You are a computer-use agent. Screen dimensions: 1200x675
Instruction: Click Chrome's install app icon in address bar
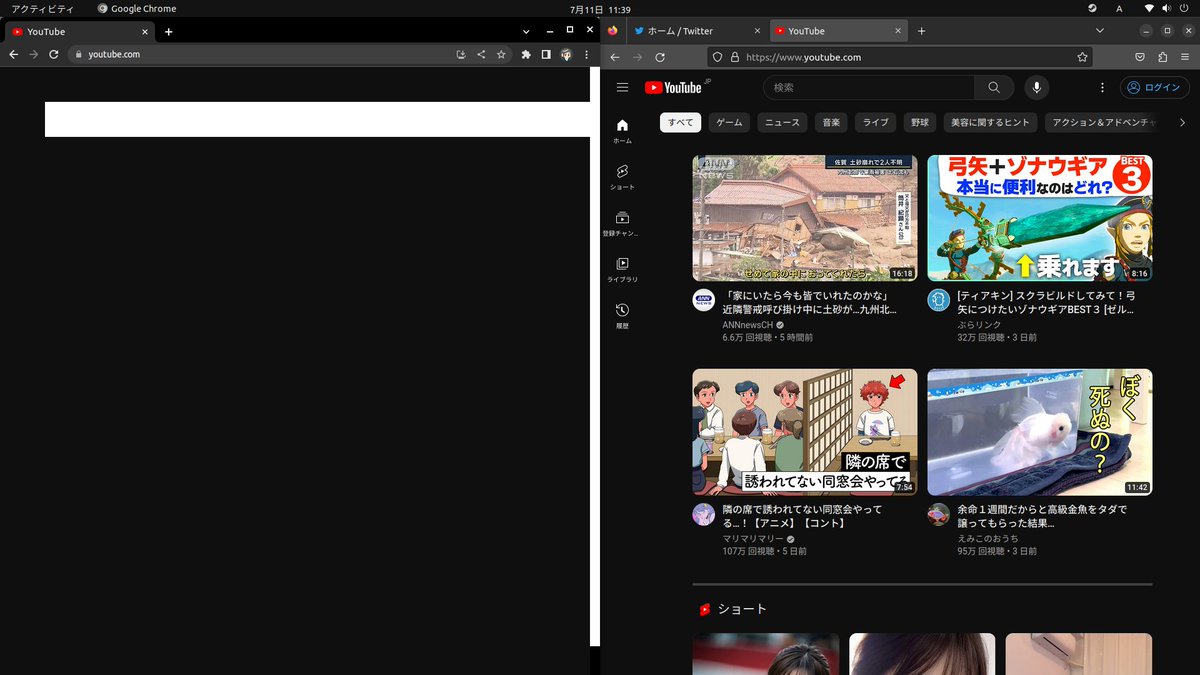[x=461, y=54]
